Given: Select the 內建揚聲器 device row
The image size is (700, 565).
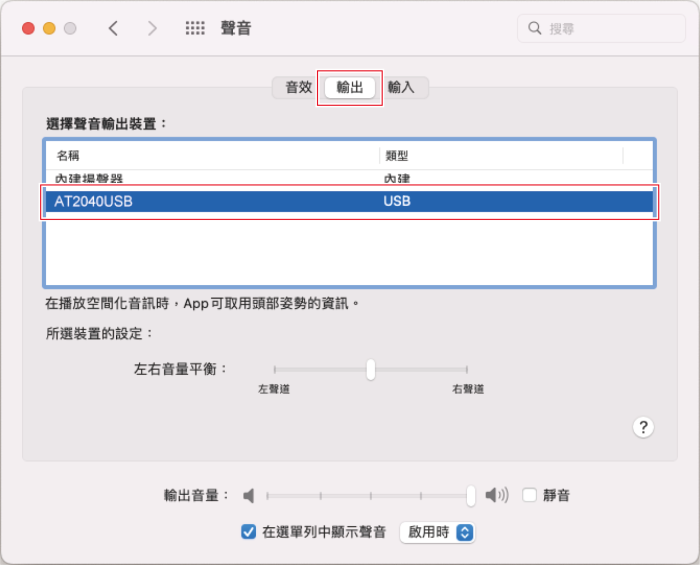Looking at the screenshot, I should point(350,178).
